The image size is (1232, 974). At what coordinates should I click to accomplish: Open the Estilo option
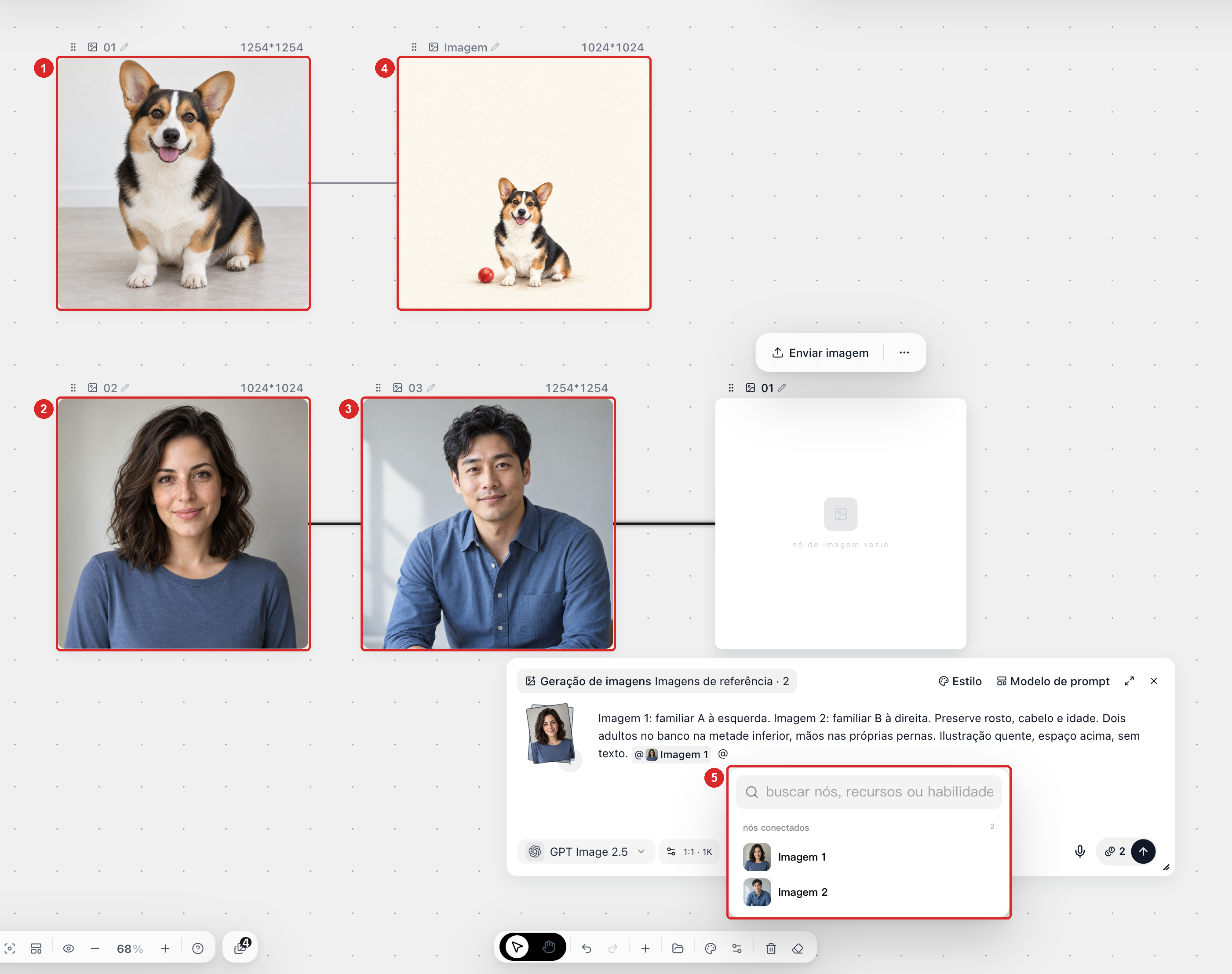(960, 681)
